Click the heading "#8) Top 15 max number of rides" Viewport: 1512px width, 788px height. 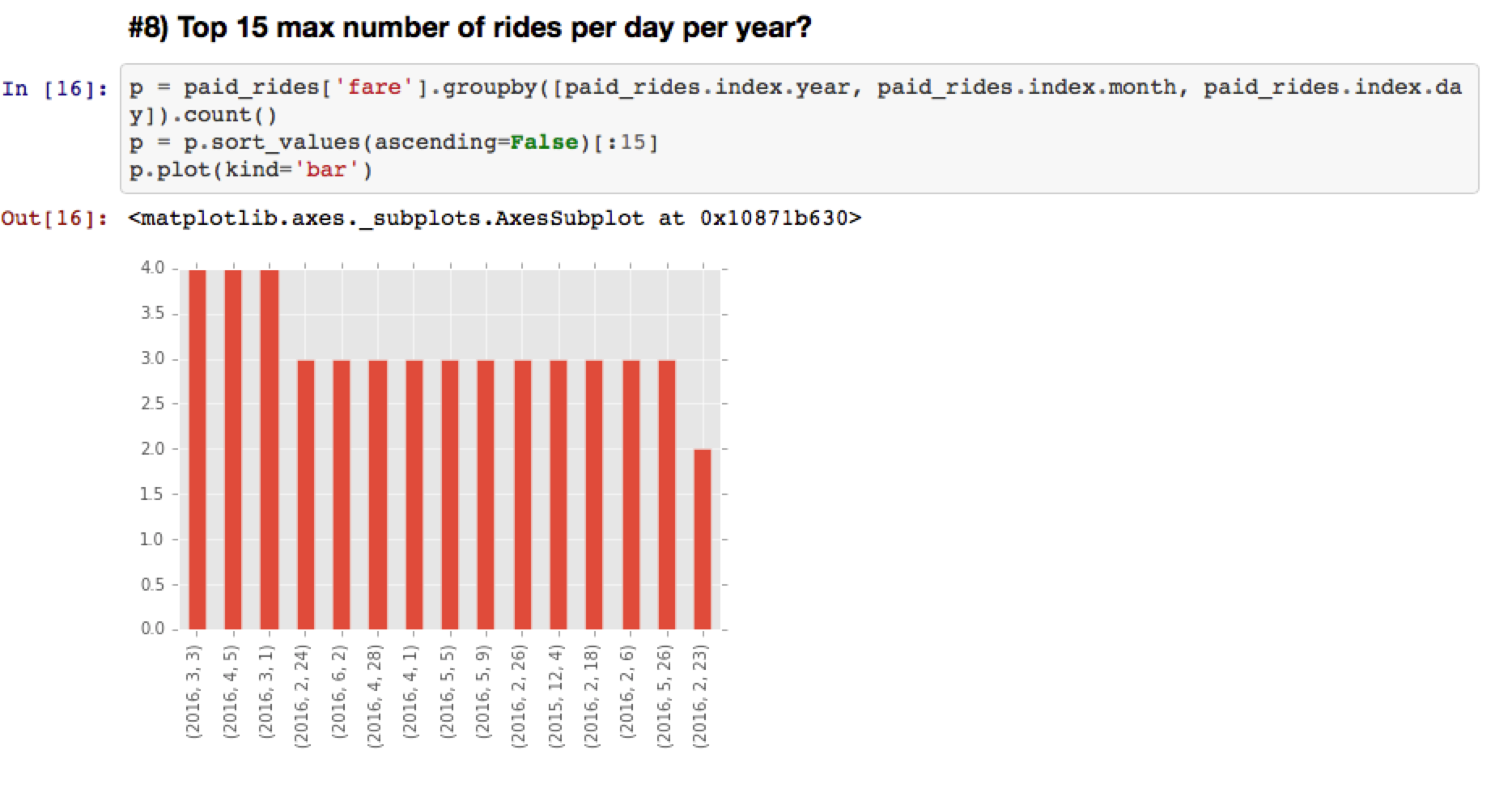point(469,28)
